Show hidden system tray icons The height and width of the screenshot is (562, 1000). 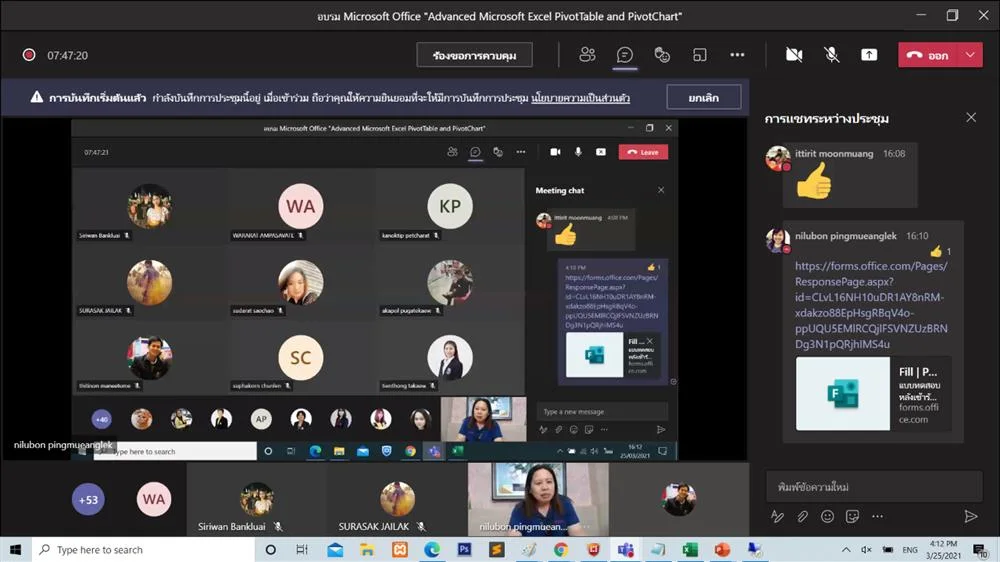846,549
